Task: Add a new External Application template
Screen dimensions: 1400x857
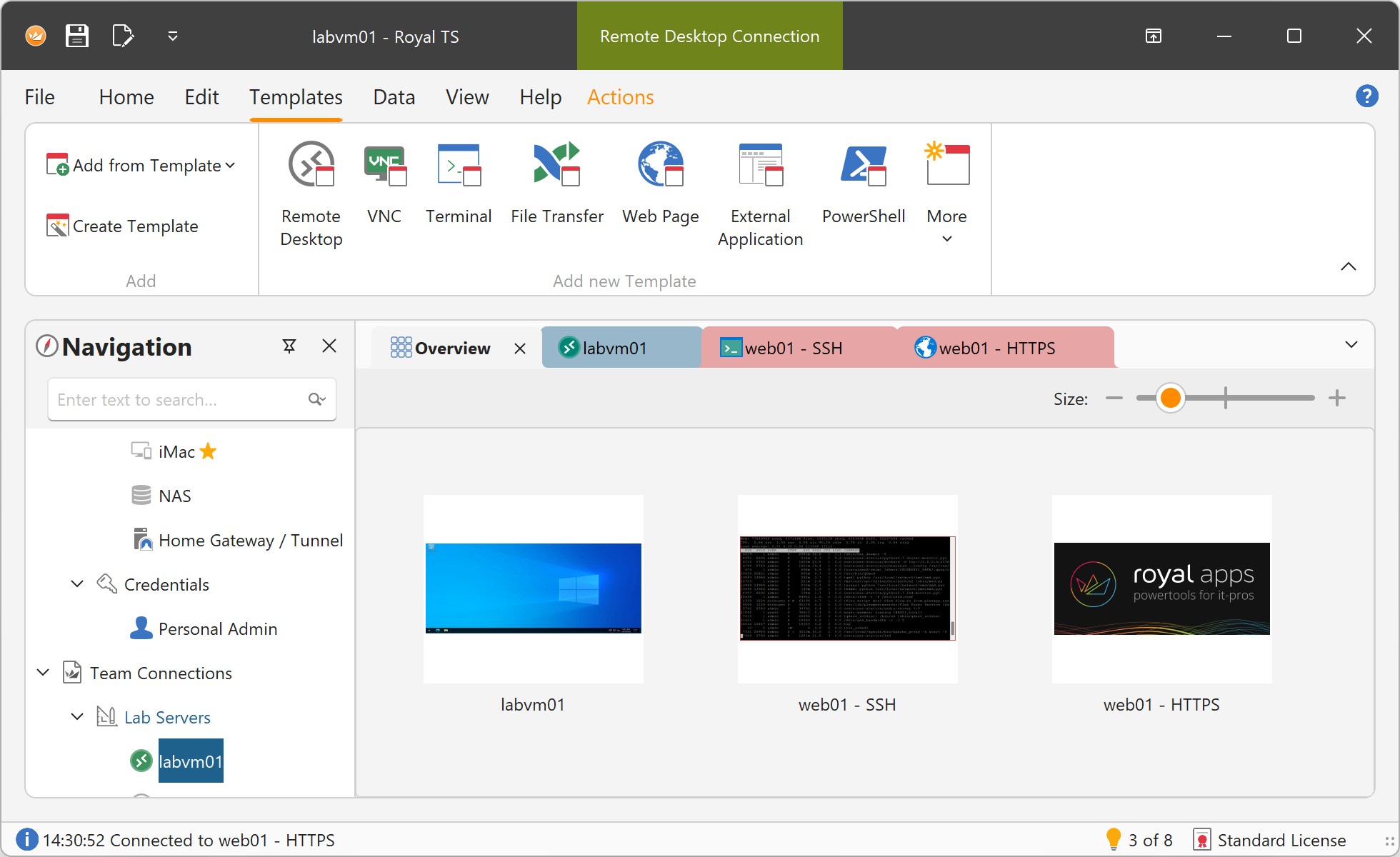Action: tap(761, 193)
